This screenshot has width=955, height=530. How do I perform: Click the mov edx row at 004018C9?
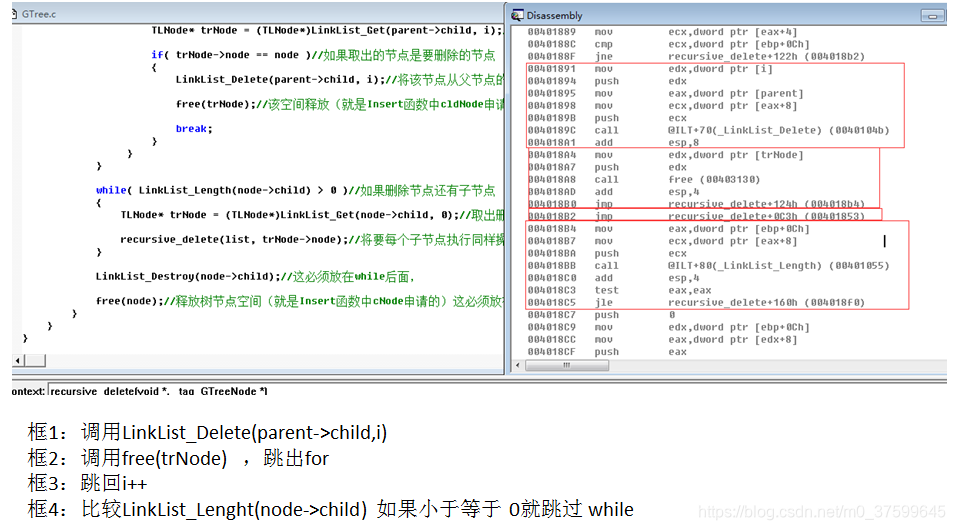(x=669, y=327)
